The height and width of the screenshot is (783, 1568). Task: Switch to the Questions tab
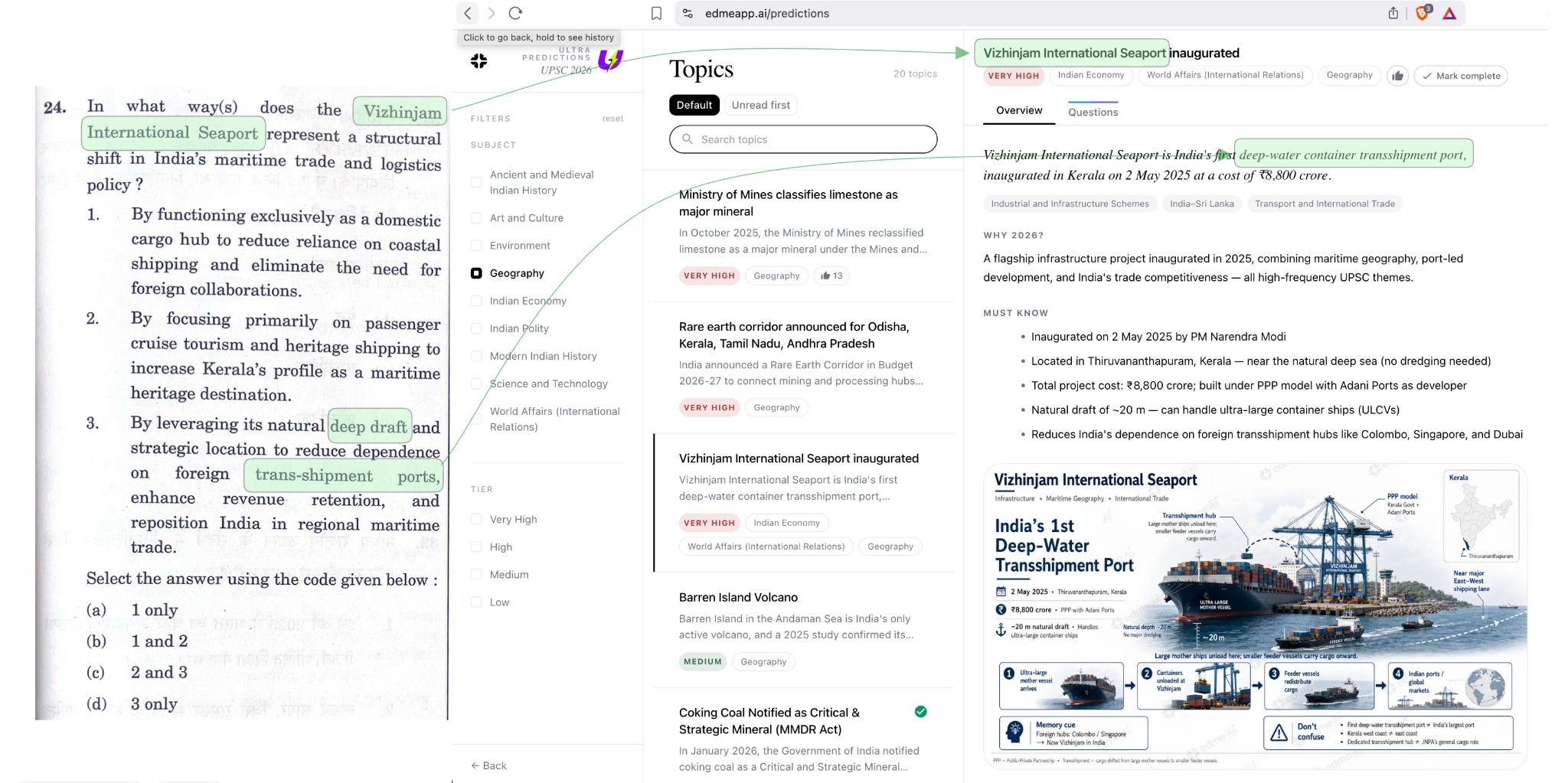point(1093,112)
